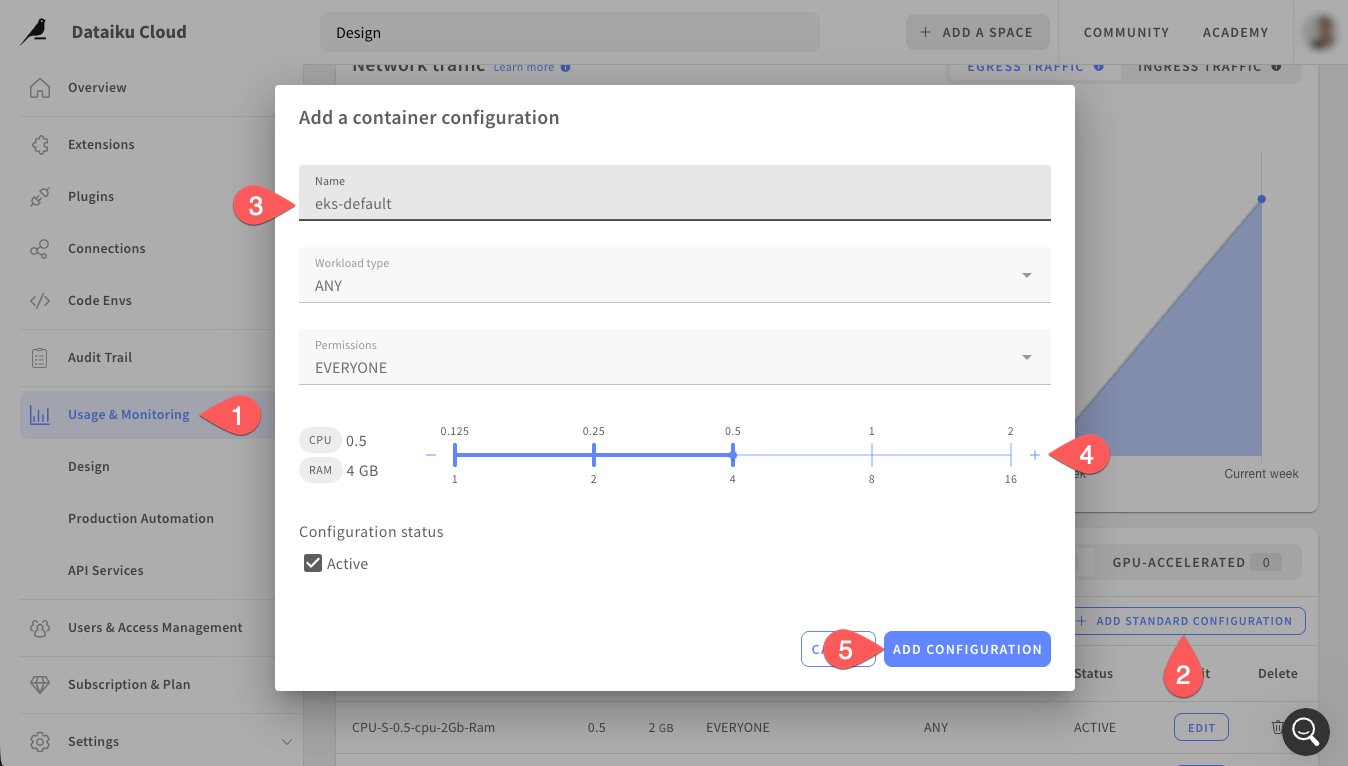The image size is (1348, 766).
Task: Click the Code Envs brackets icon
Action: (x=40, y=301)
